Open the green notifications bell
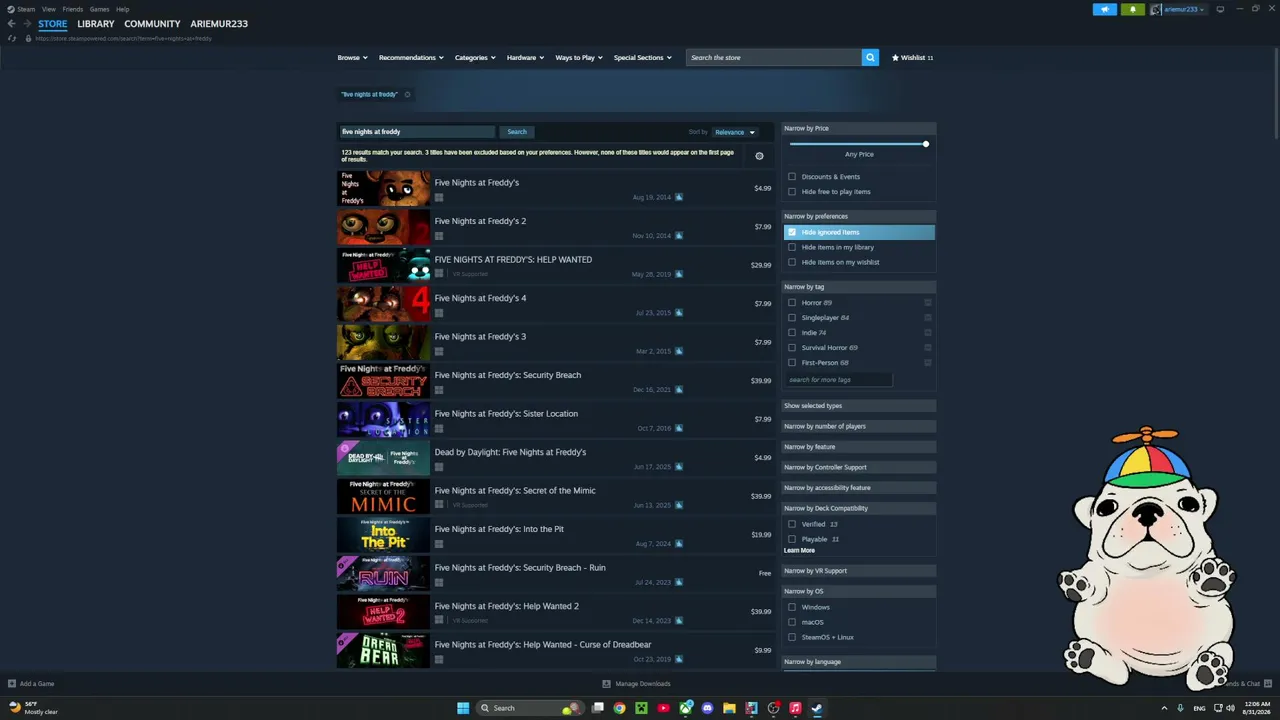 point(1133,9)
